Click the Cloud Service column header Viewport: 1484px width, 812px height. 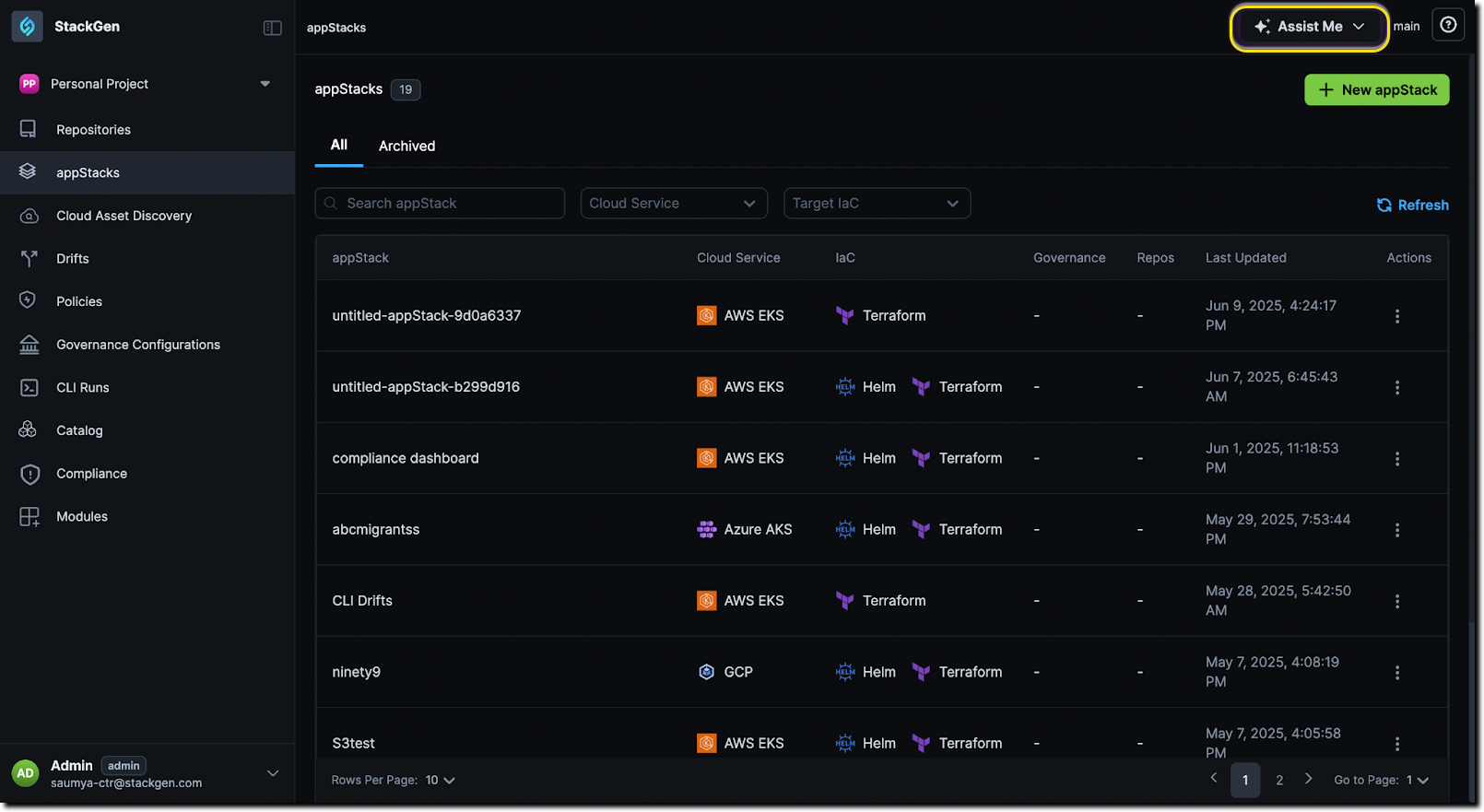pos(738,258)
